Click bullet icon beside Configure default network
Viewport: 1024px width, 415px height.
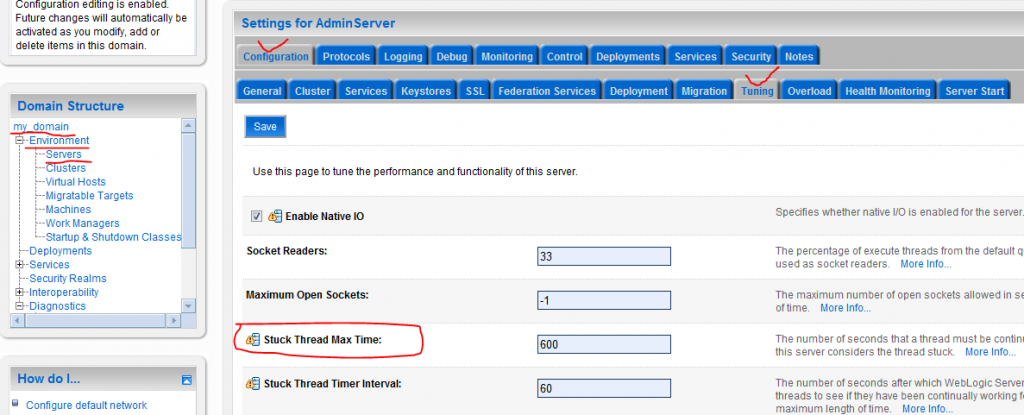(18, 406)
